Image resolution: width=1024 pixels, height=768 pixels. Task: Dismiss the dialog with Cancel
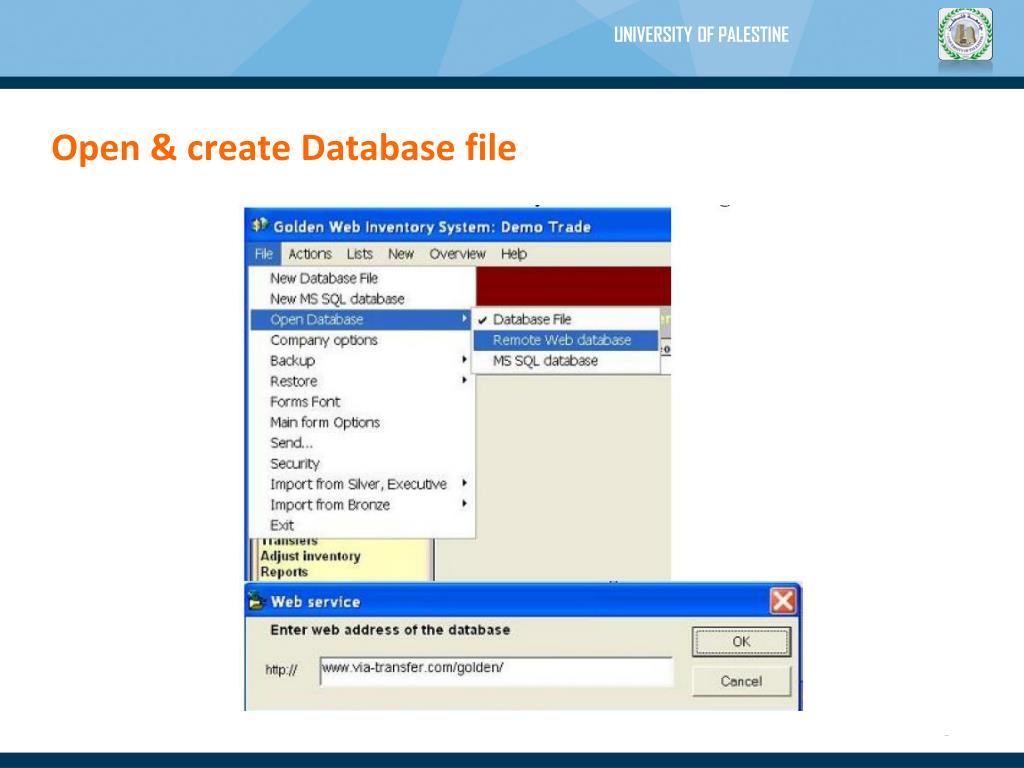(741, 682)
